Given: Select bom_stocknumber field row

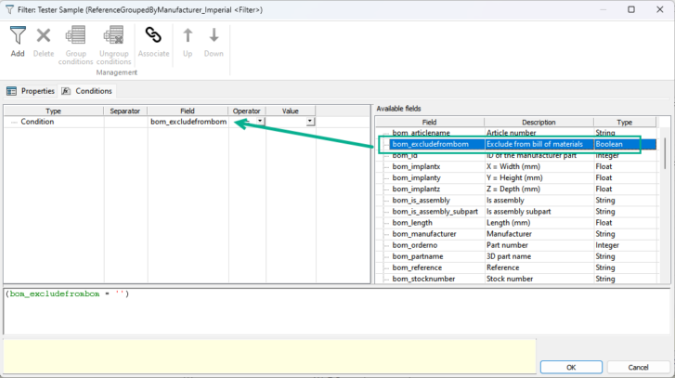Looking at the screenshot, I should (x=517, y=279).
